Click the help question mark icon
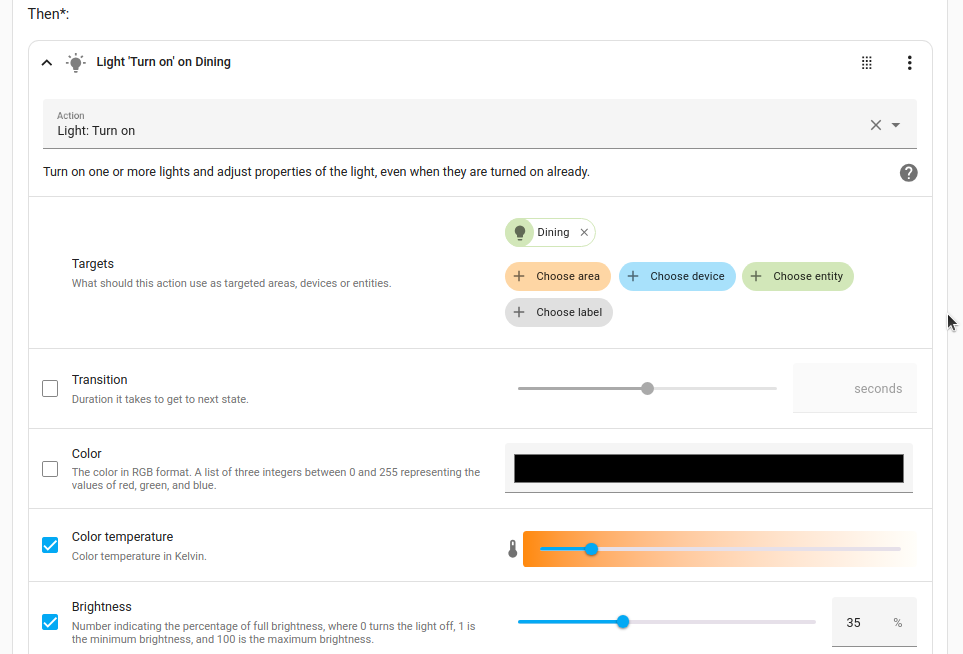The height and width of the screenshot is (654, 963). point(908,172)
